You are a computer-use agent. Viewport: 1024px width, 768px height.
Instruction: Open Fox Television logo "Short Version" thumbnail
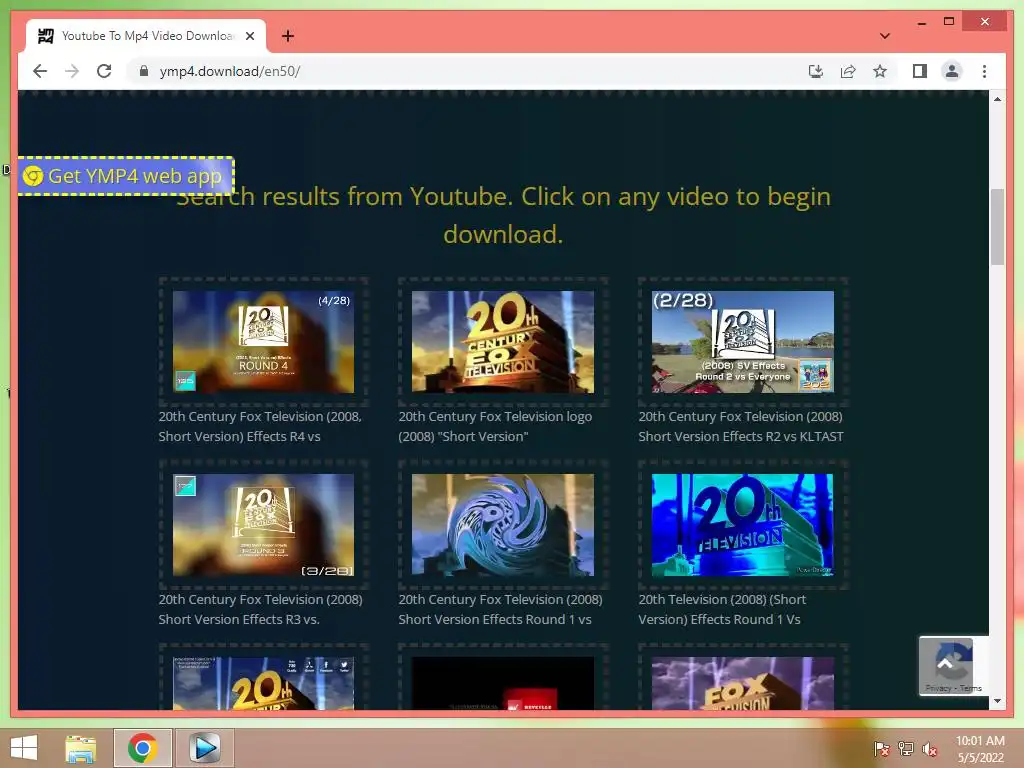click(503, 342)
